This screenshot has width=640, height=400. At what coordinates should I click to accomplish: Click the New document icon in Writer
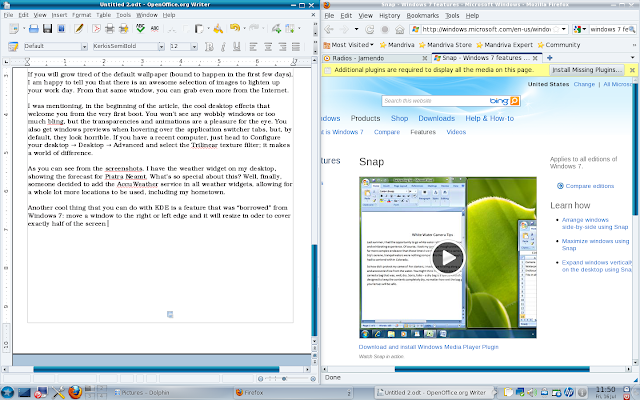[x=13, y=29]
